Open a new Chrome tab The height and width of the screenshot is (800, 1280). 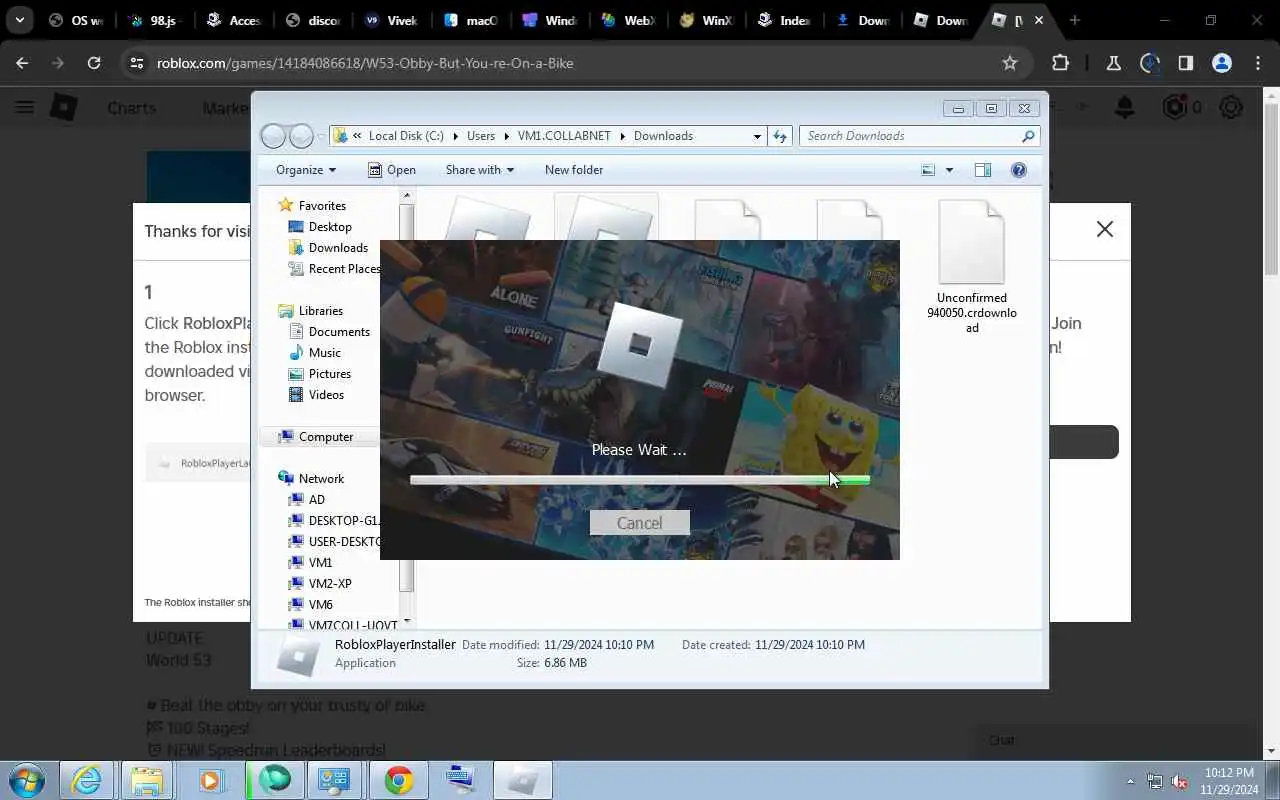coord(1075,20)
